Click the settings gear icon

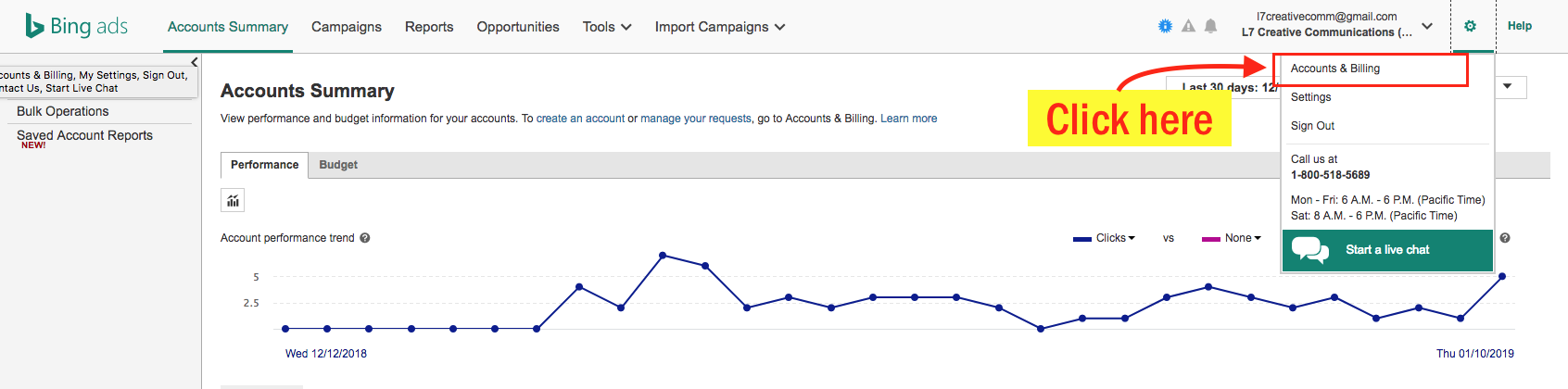1470,26
